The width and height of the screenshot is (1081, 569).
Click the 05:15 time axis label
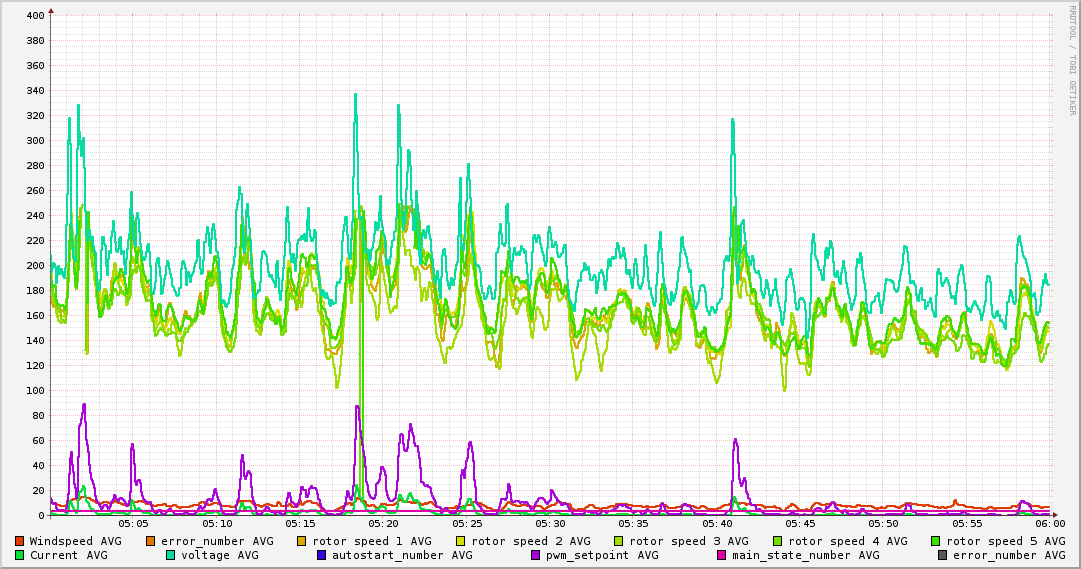pos(301,524)
